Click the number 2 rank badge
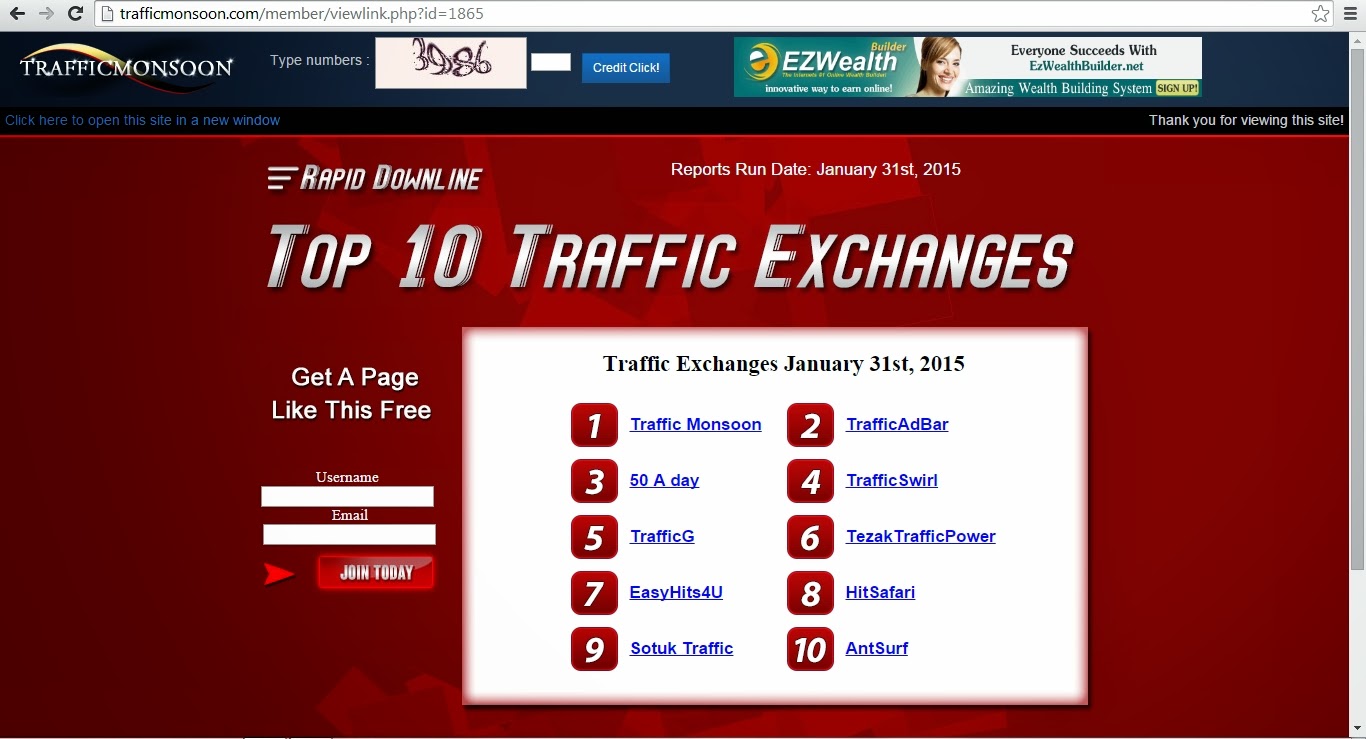The width and height of the screenshot is (1366, 739). coord(810,425)
